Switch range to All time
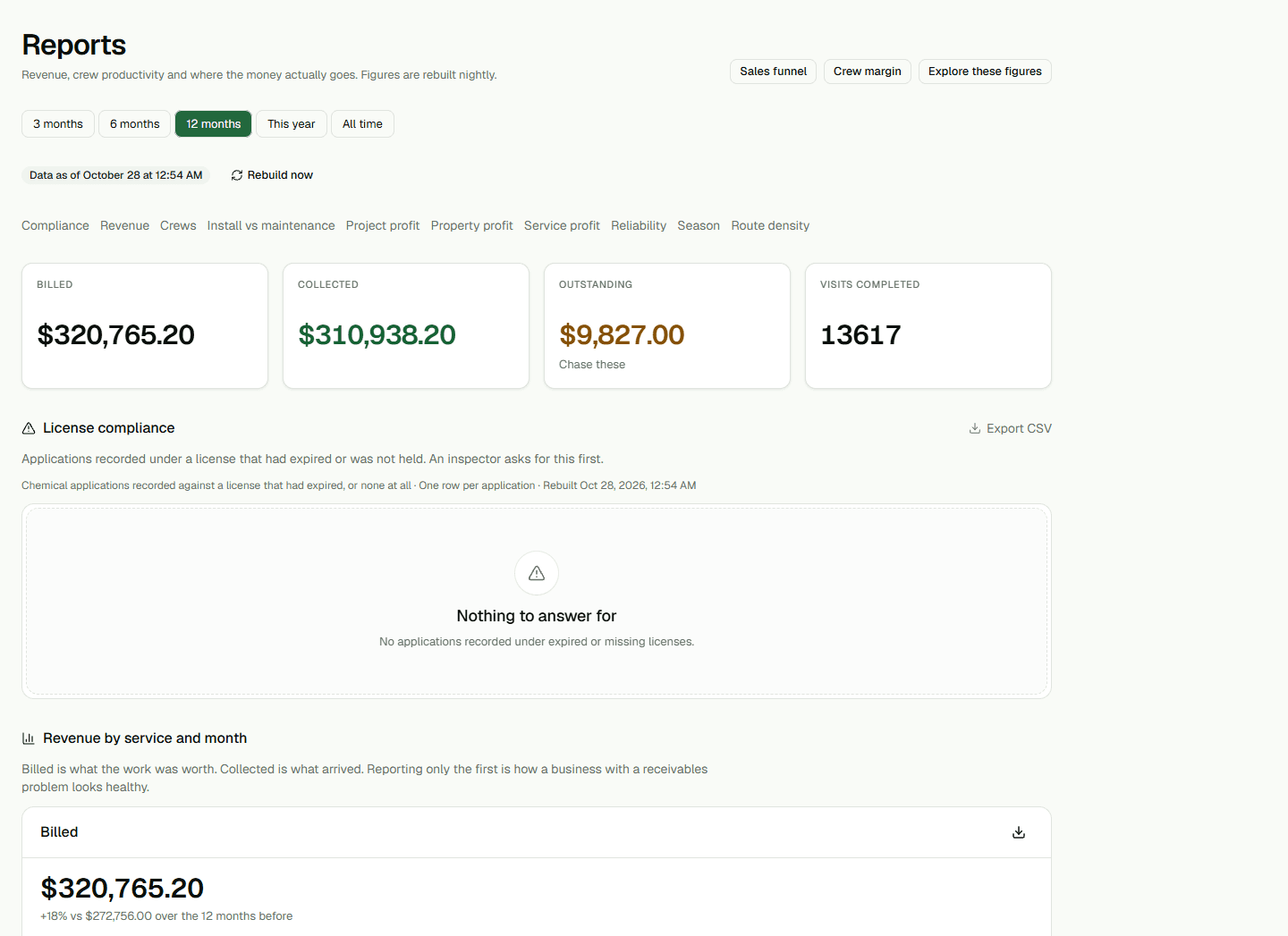 coord(362,124)
